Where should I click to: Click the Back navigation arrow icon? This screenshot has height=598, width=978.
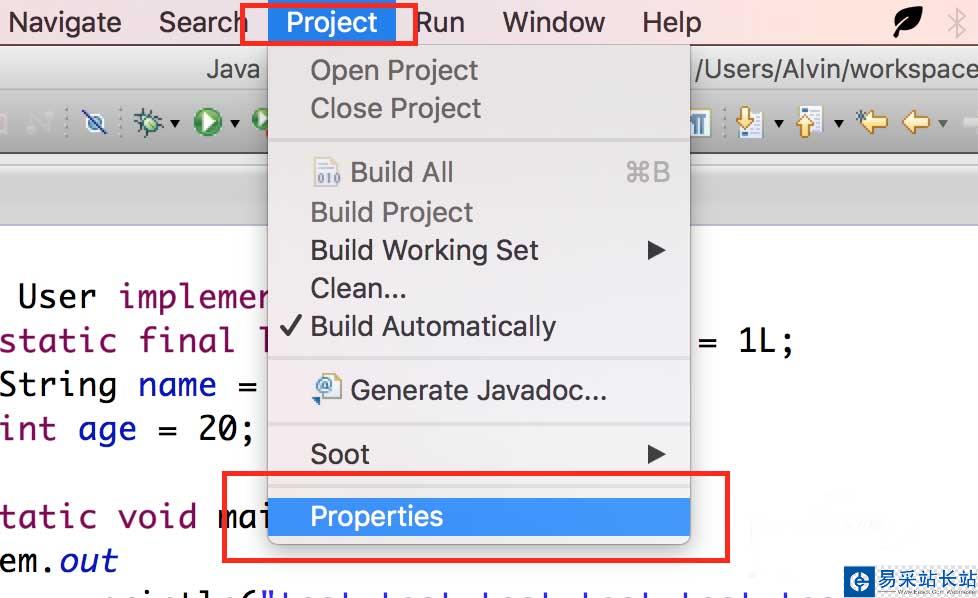pyautogui.click(x=916, y=123)
